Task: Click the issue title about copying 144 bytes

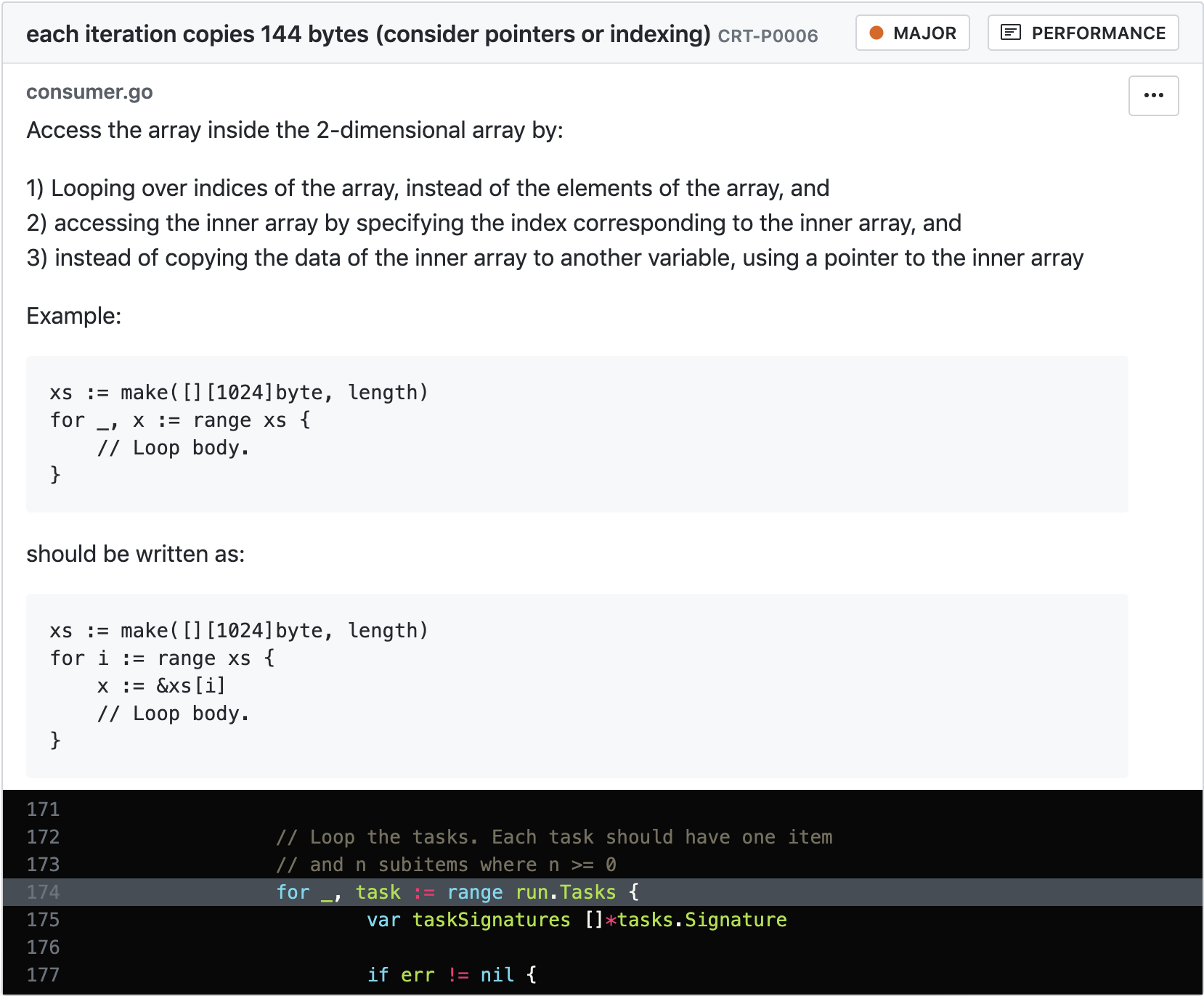Action: pyautogui.click(x=368, y=34)
